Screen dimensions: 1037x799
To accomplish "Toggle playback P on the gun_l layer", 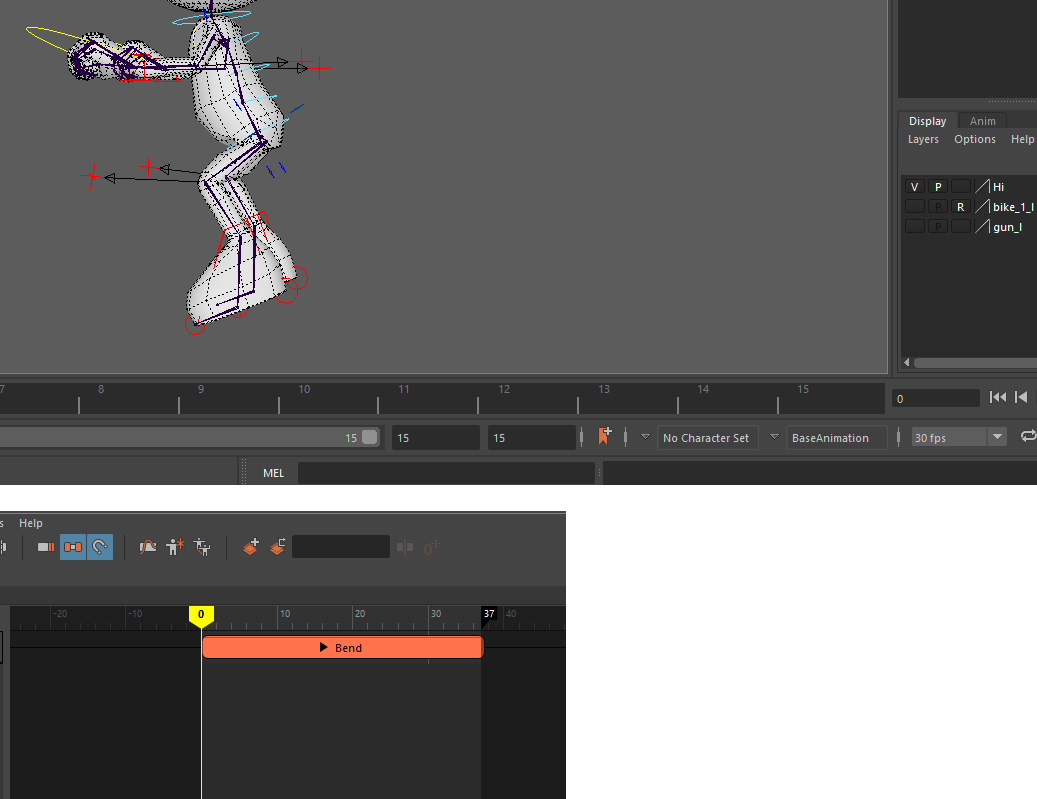I will pyautogui.click(x=937, y=226).
